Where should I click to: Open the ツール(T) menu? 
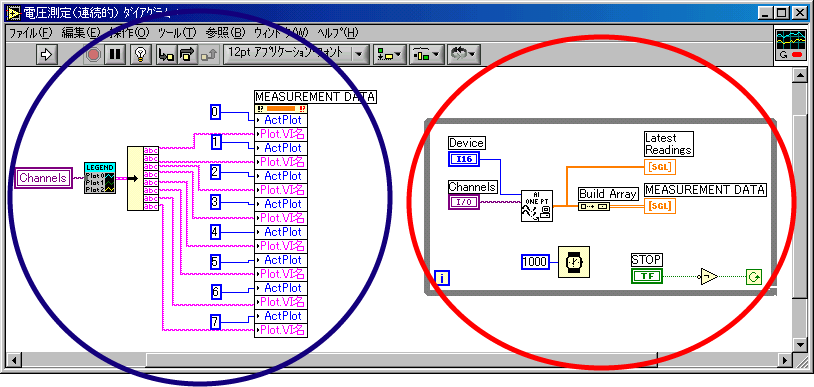click(x=177, y=33)
